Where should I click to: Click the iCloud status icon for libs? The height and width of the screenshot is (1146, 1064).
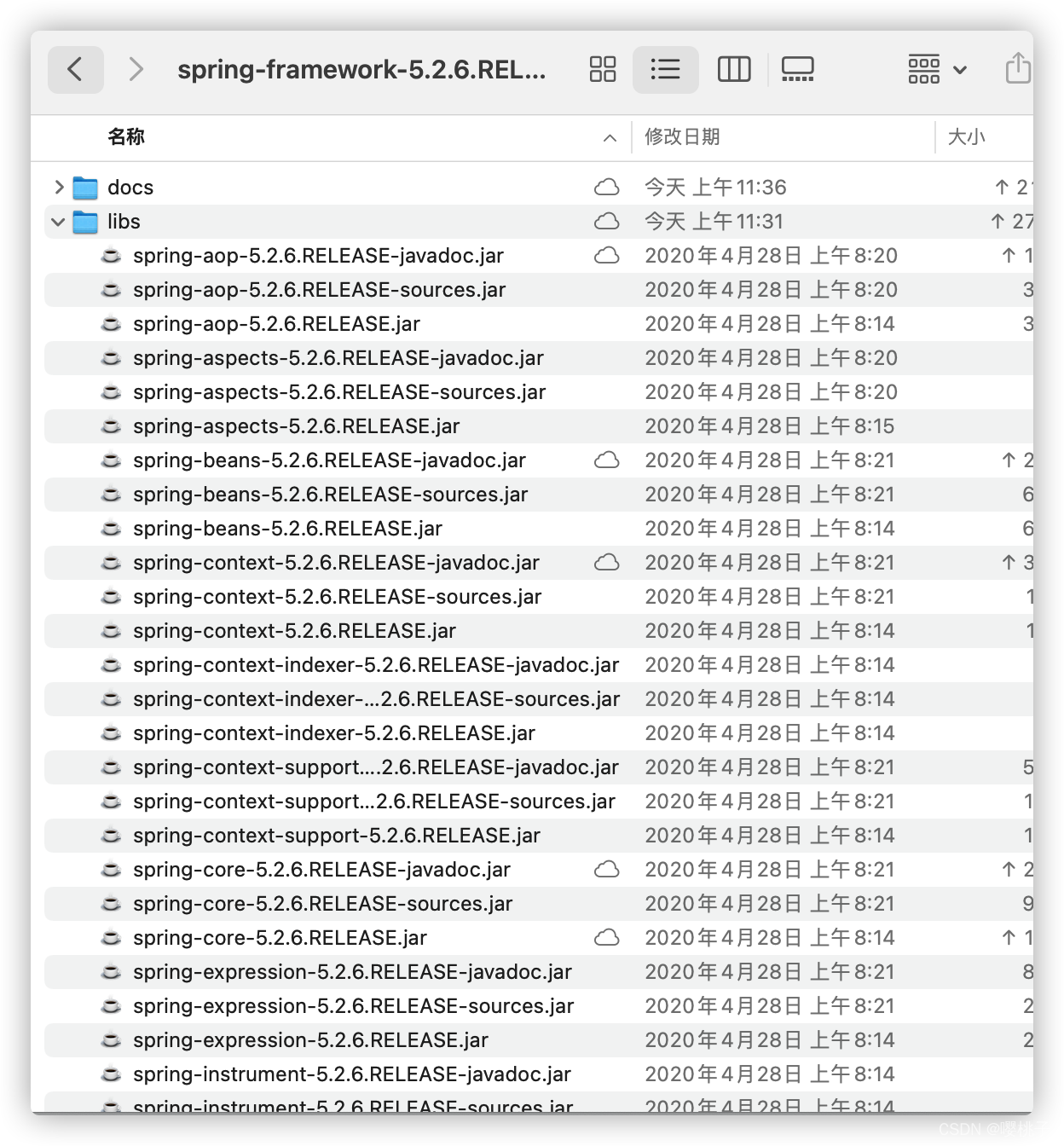[x=606, y=221]
